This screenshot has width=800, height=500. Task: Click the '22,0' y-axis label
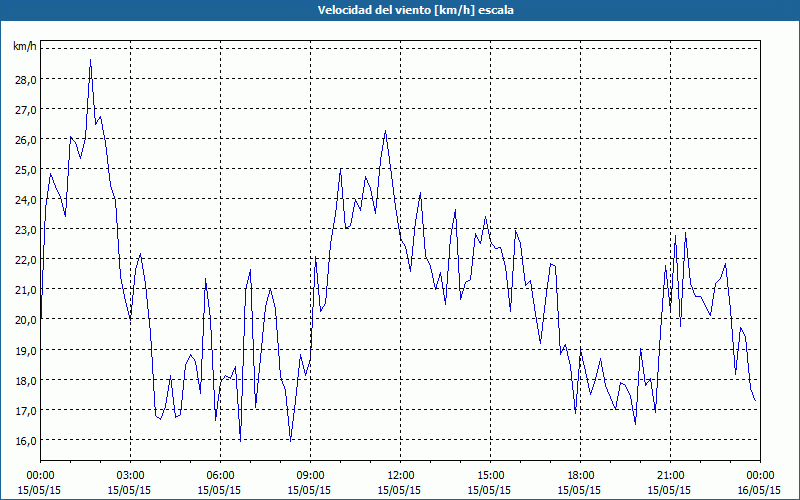25,260
